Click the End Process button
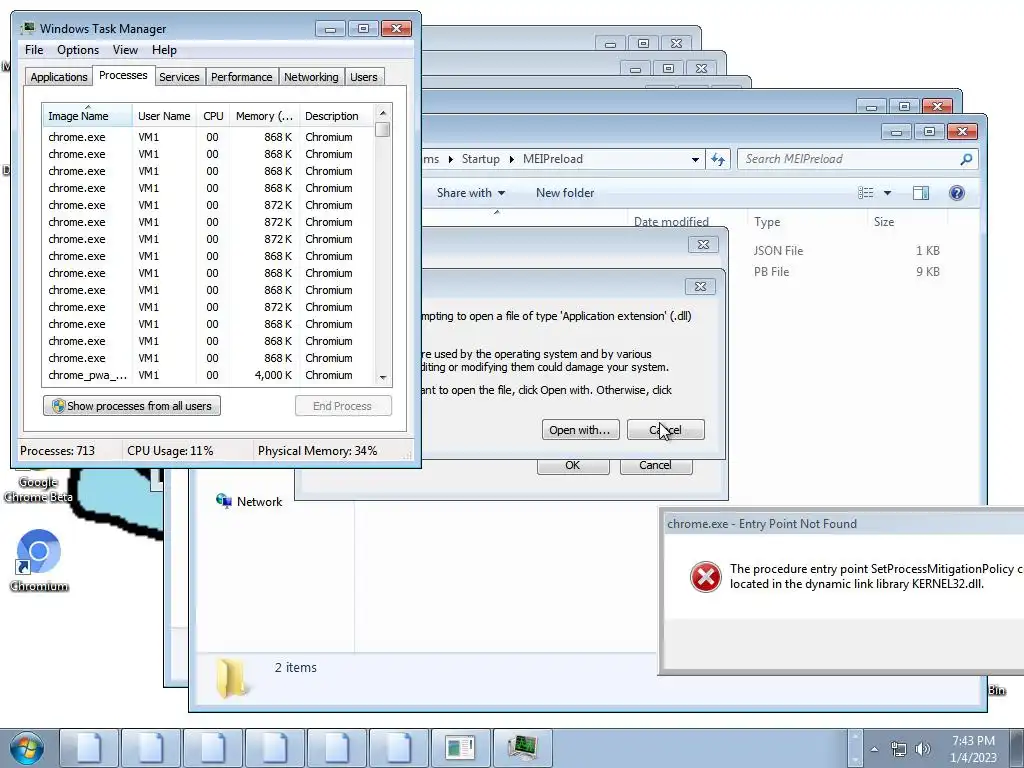The height and width of the screenshot is (768, 1024). pos(344,406)
